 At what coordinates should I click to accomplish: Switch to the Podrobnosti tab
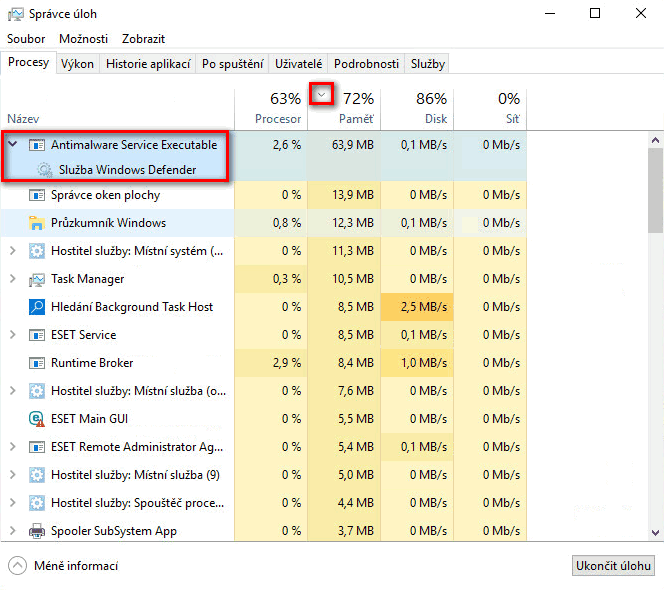click(366, 64)
